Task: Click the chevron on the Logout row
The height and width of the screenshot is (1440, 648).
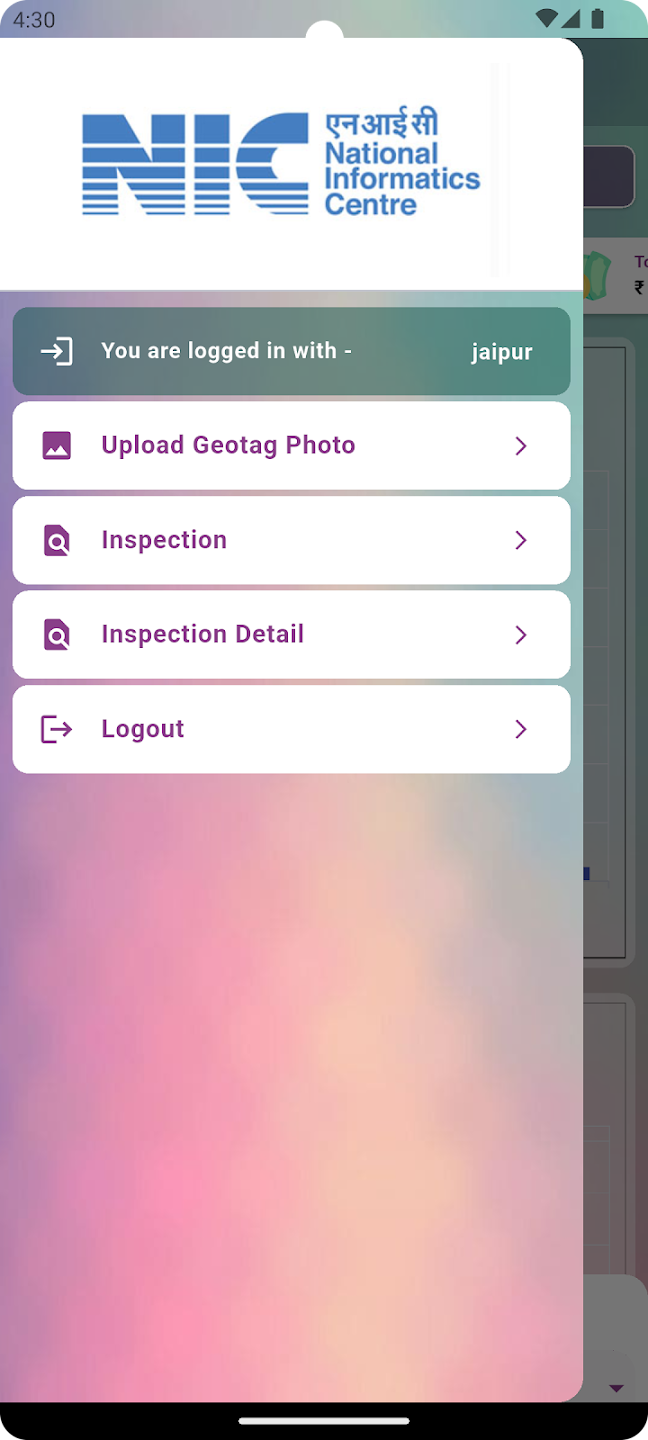Action: (521, 729)
